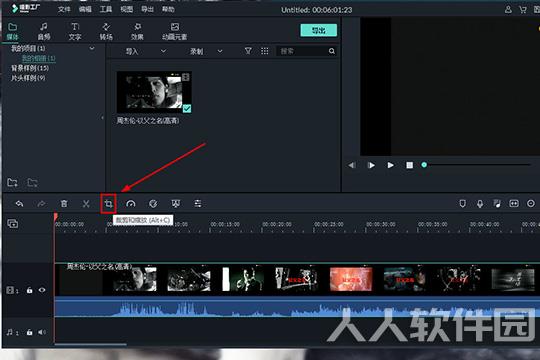Open the user account icon
The width and height of the screenshot is (540, 360).
tap(508, 10)
